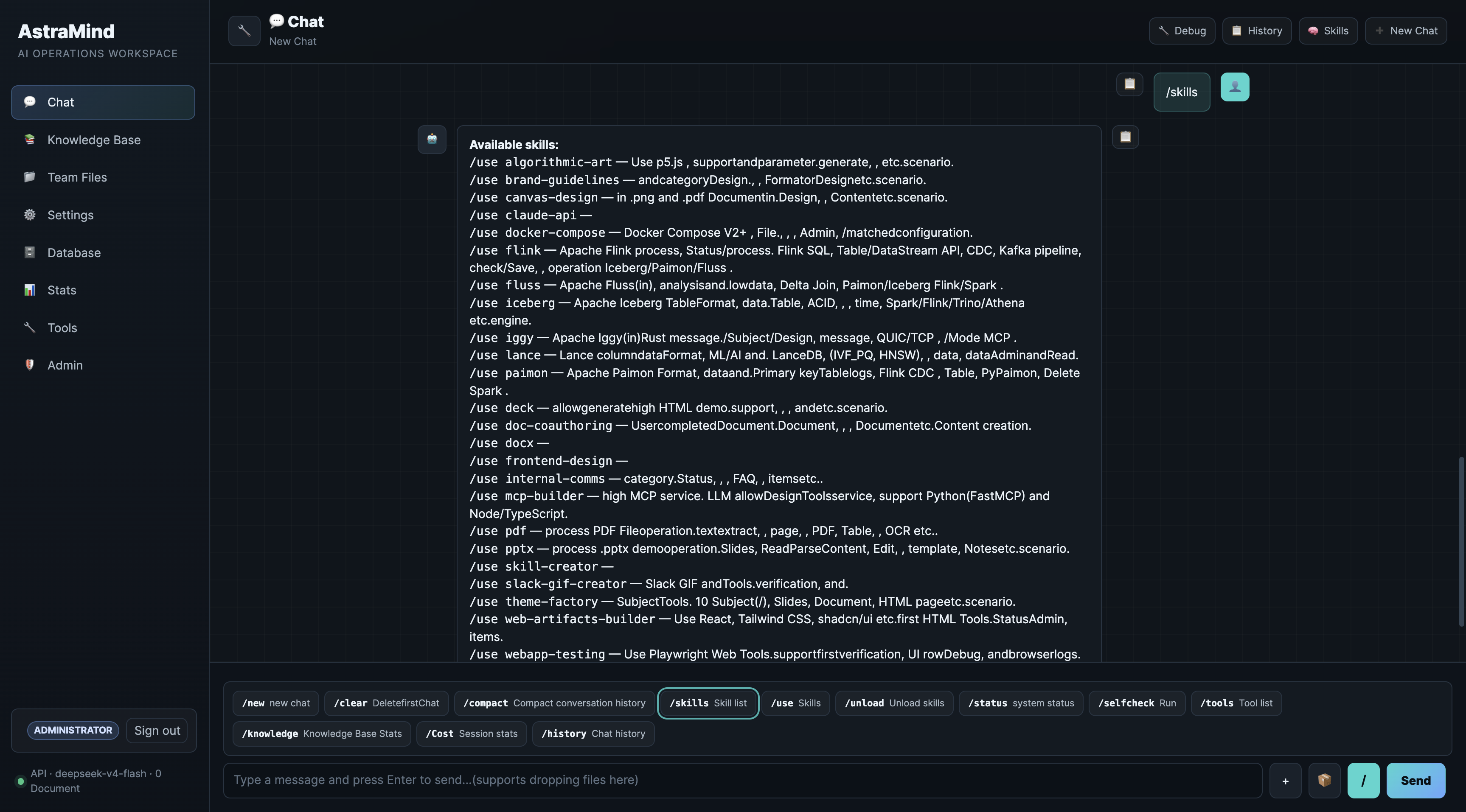Click the /tools Tool list chip

coord(1236,703)
